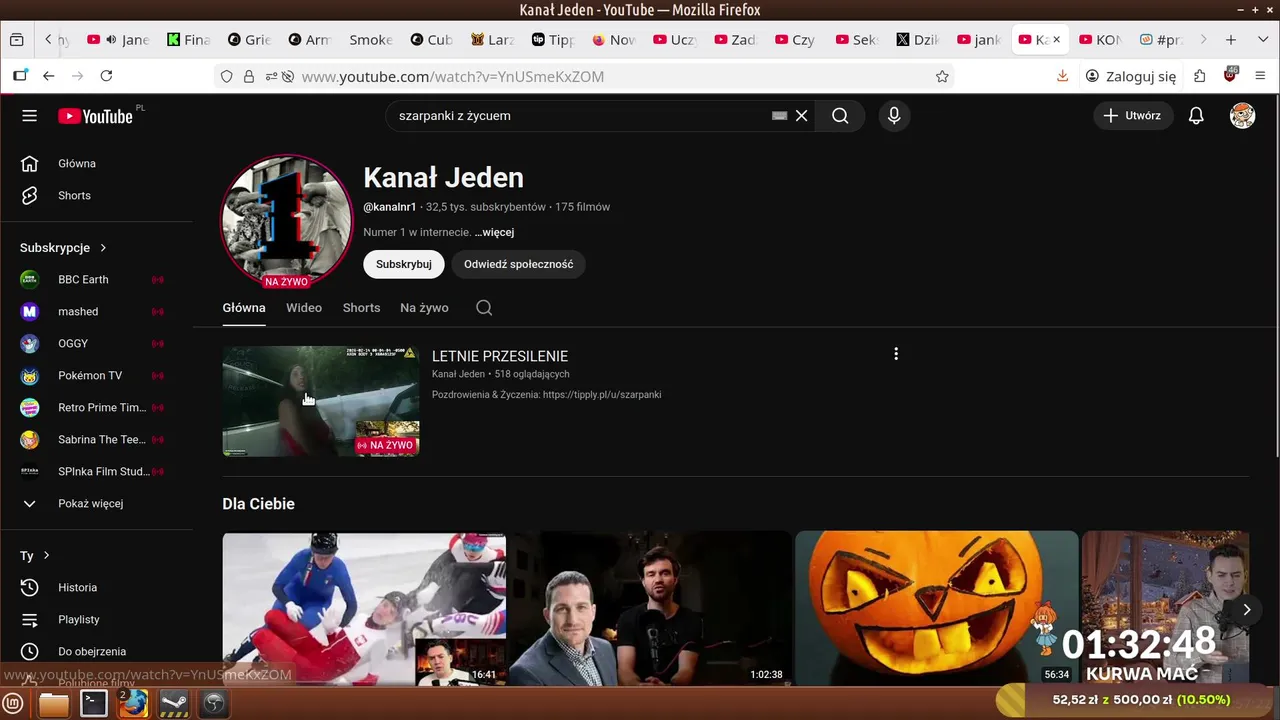Open Do obejrzenia watch later list
1280x720 pixels.
pyautogui.click(x=91, y=652)
